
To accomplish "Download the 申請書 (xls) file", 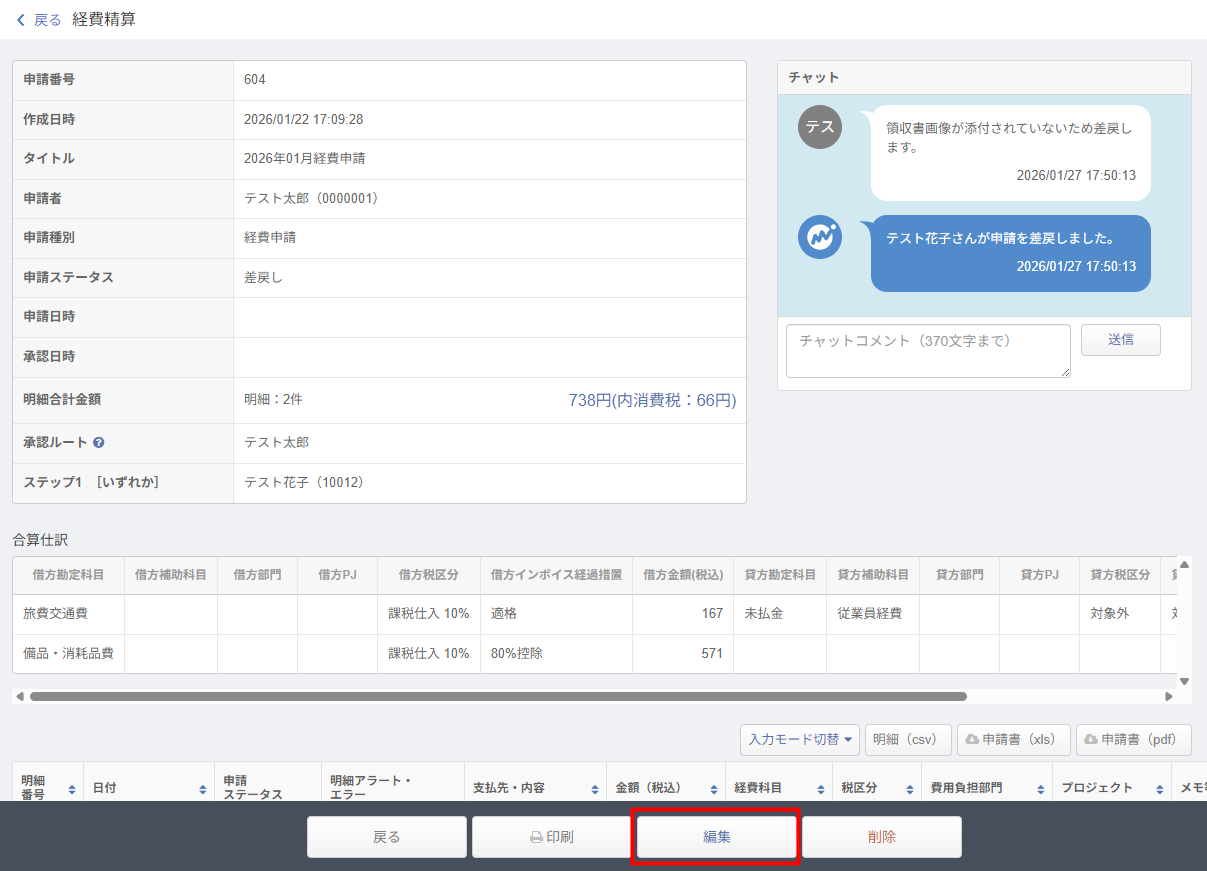I will [1013, 740].
